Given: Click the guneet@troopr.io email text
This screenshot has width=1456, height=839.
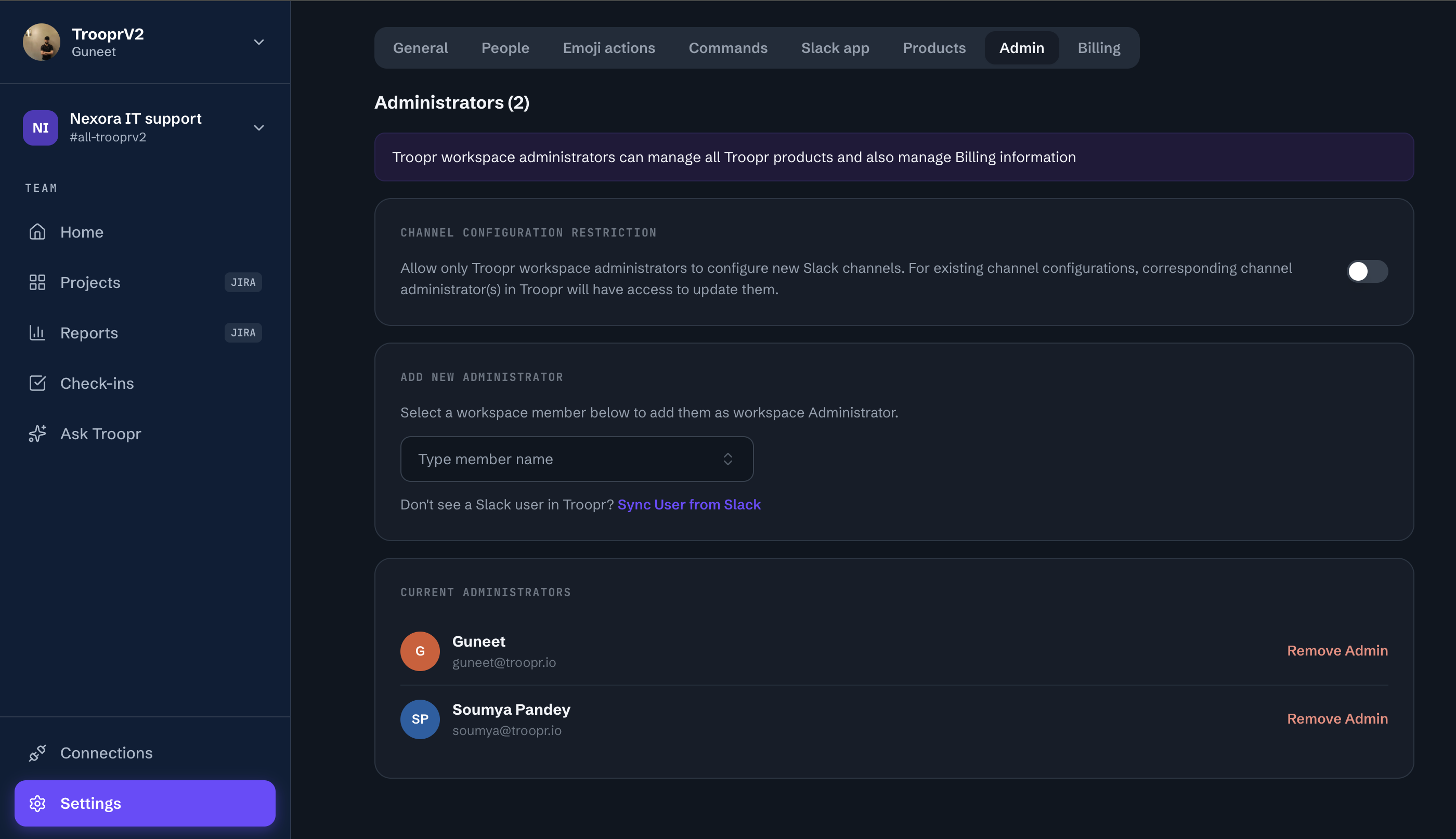Looking at the screenshot, I should coord(504,663).
